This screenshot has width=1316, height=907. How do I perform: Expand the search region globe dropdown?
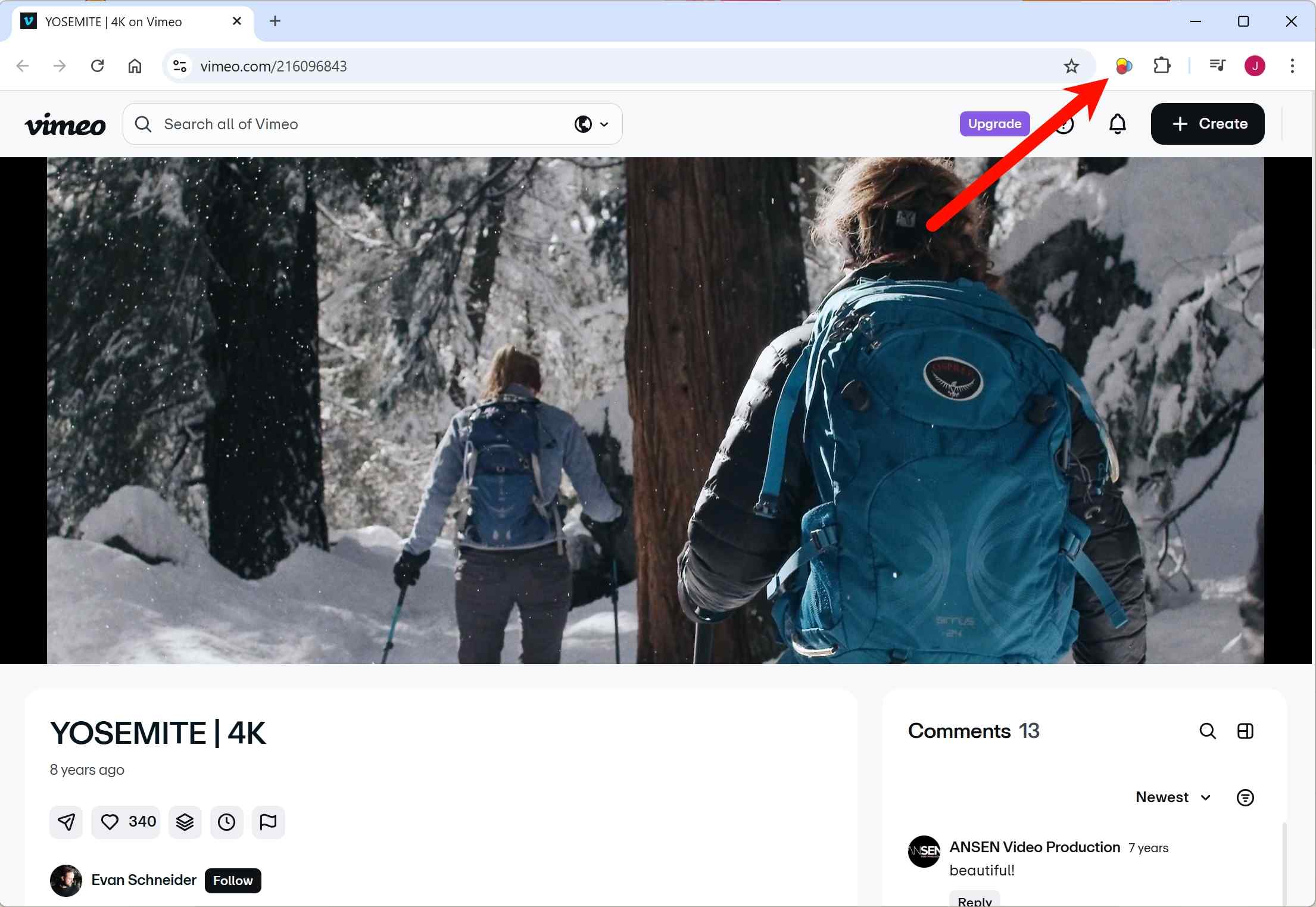[x=591, y=124]
